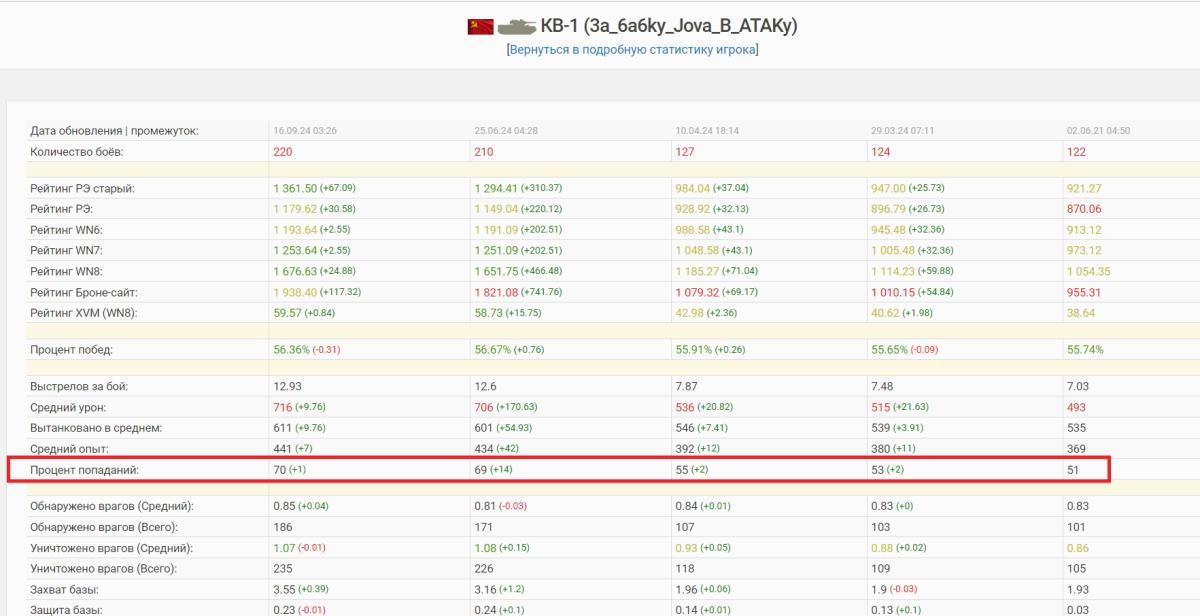Click the WN8 rating value 1 676.63

[295, 271]
